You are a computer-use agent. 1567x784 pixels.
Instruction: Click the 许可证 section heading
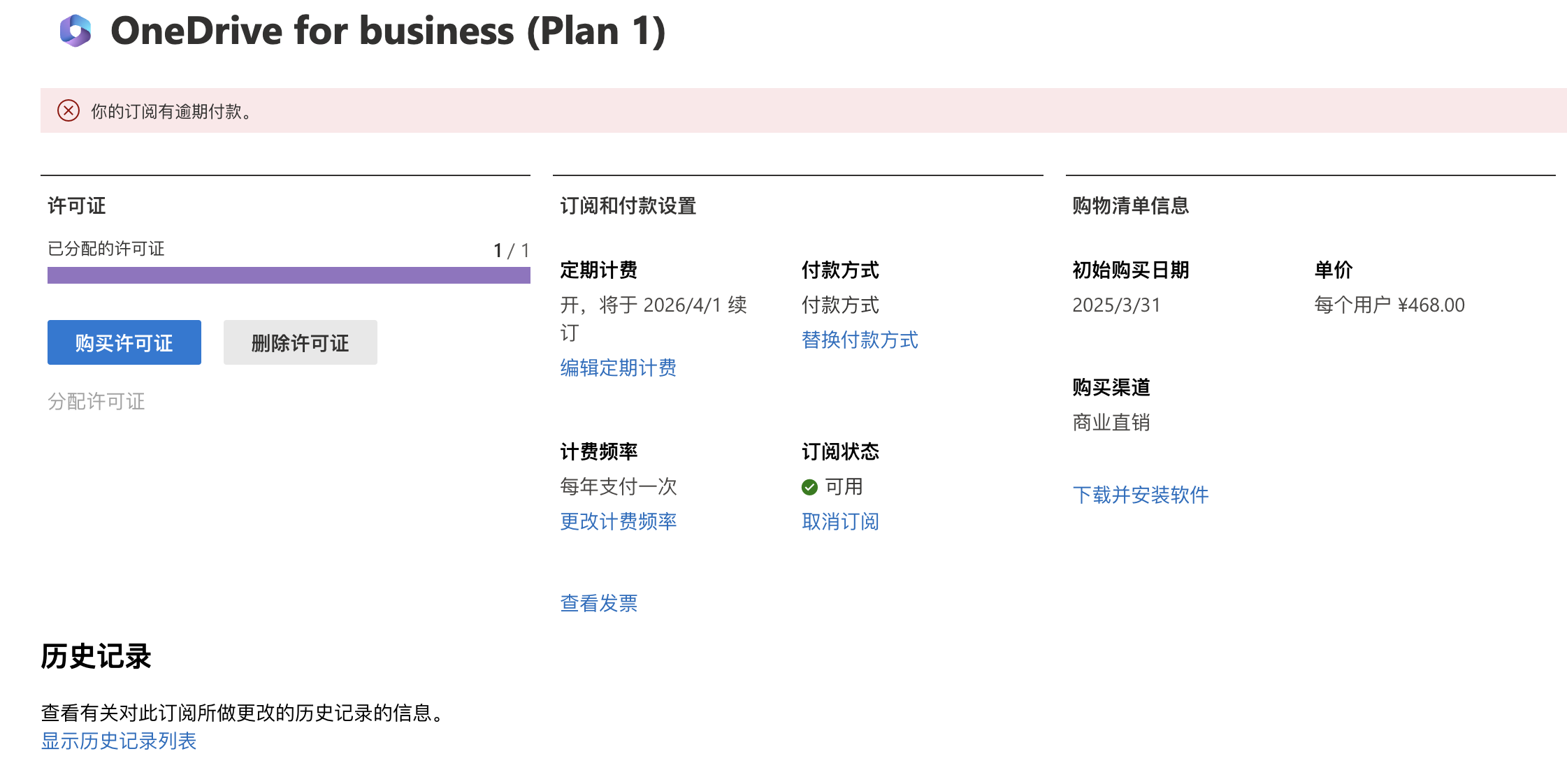coord(77,205)
